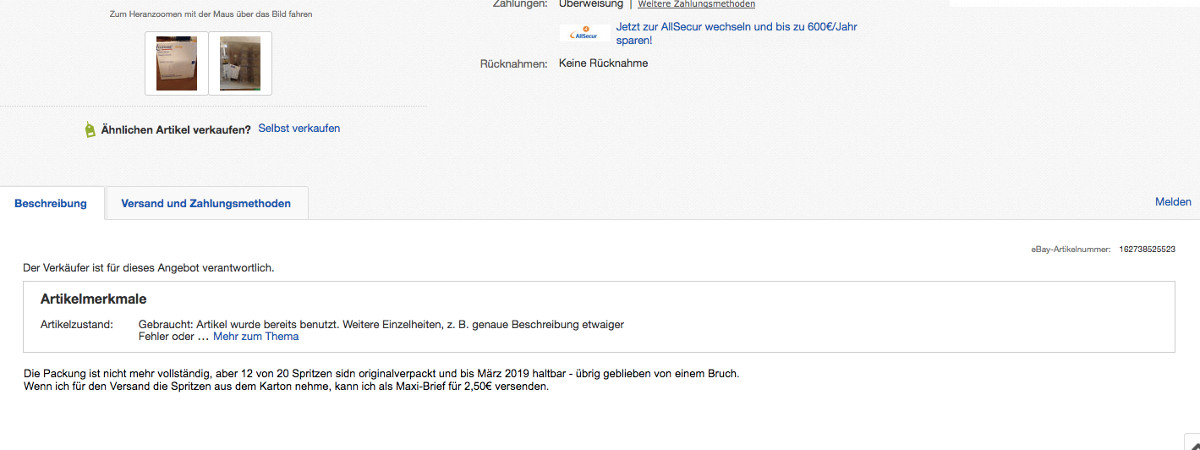1200x450 pixels.
Task: Click the Artikelmerkmale heading
Action: coord(94,299)
